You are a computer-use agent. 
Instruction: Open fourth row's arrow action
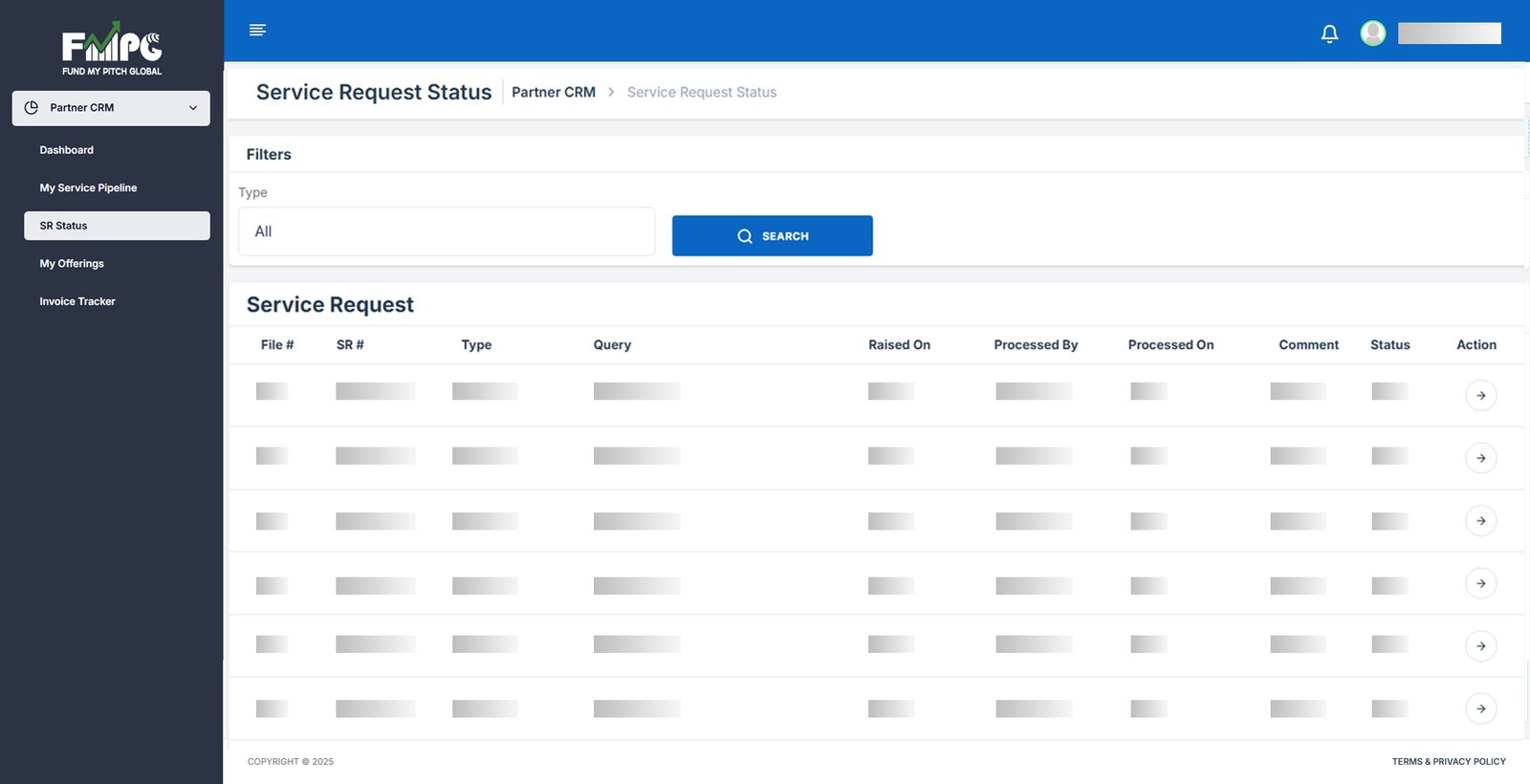[x=1480, y=583]
